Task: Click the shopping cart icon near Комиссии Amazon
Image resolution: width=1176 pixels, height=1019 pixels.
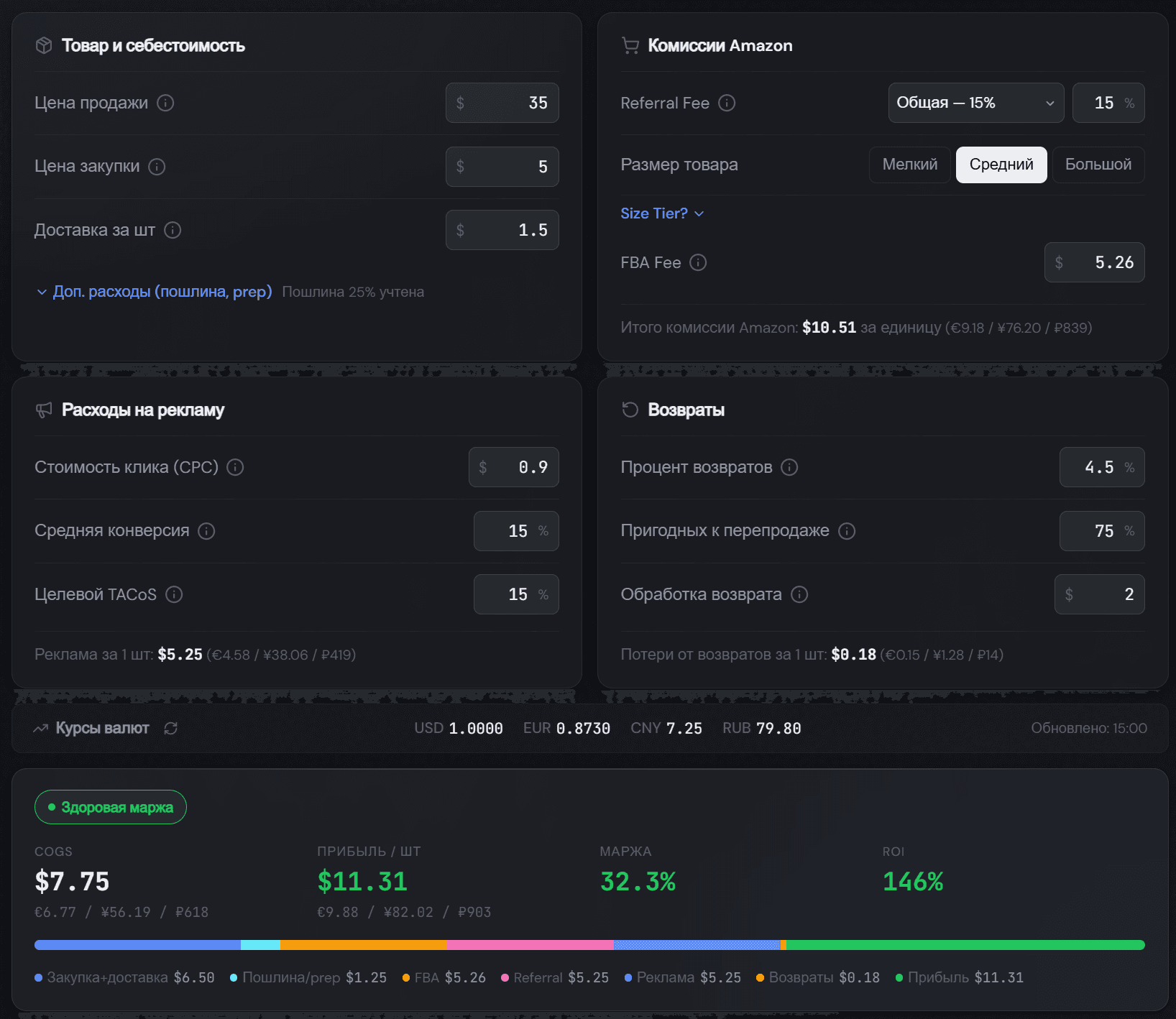Action: click(630, 45)
